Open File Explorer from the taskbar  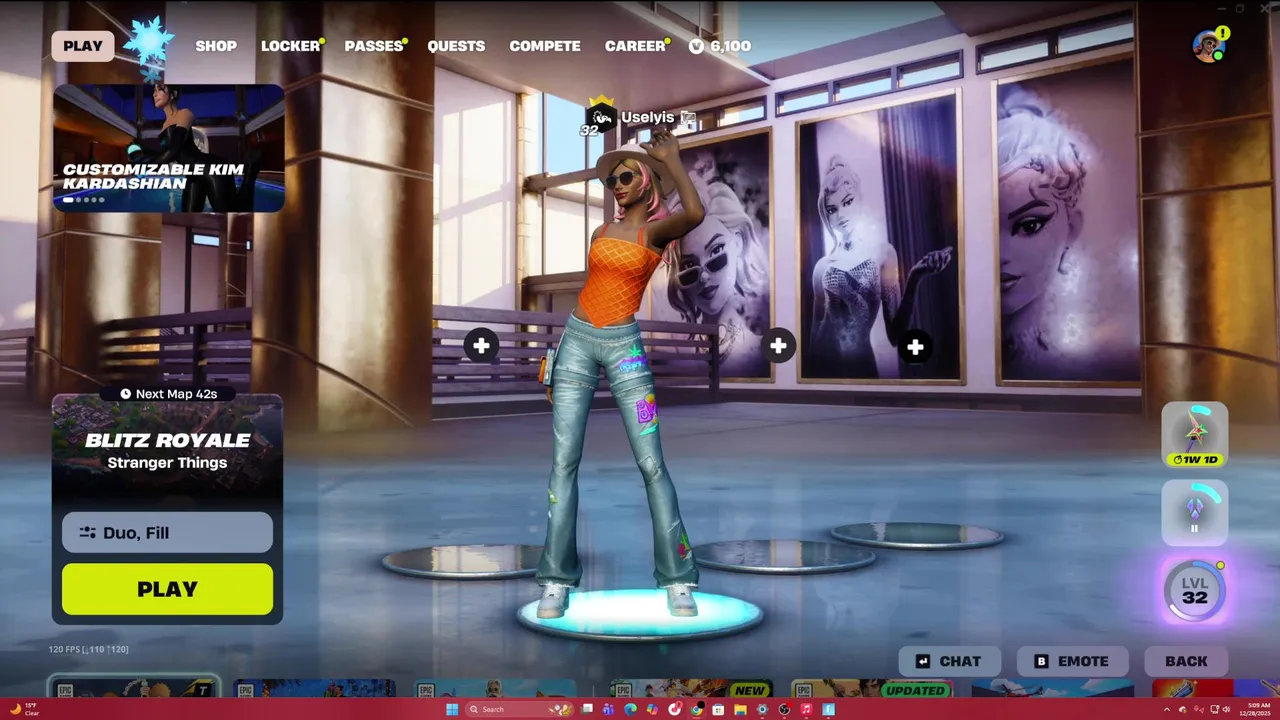pos(740,709)
